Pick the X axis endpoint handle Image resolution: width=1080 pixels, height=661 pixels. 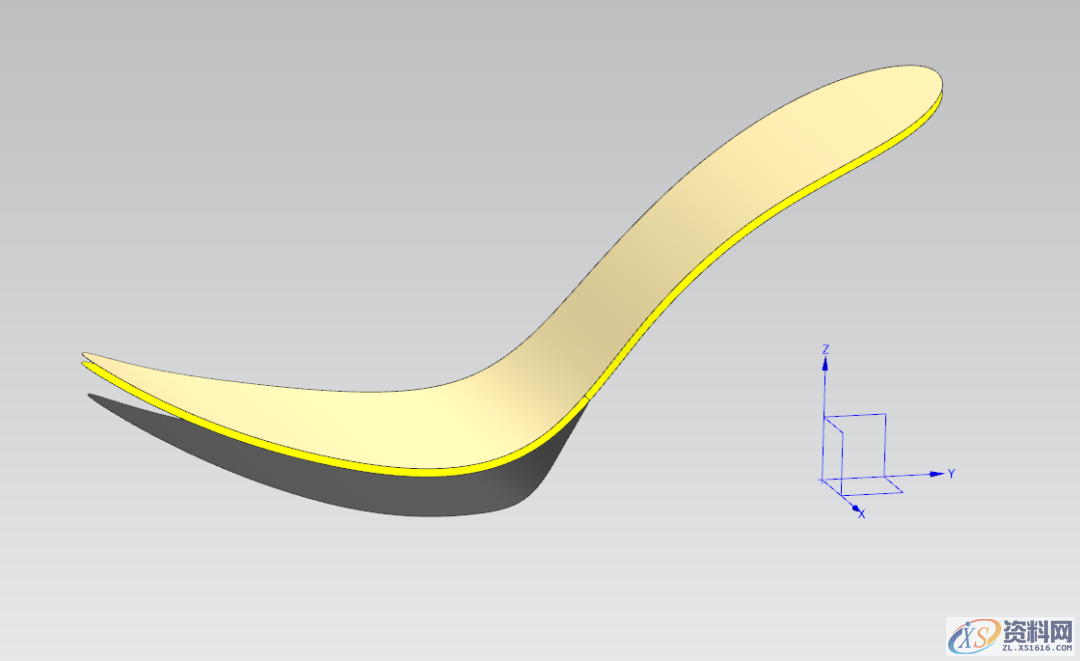point(855,508)
